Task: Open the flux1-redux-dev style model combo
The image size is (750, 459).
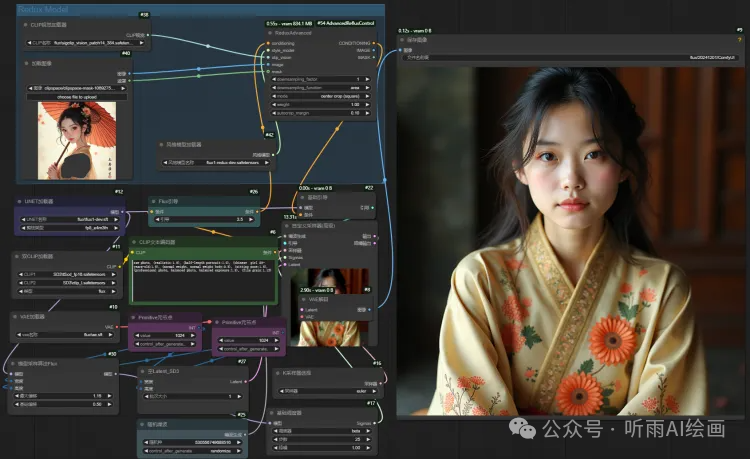Action: click(x=216, y=163)
